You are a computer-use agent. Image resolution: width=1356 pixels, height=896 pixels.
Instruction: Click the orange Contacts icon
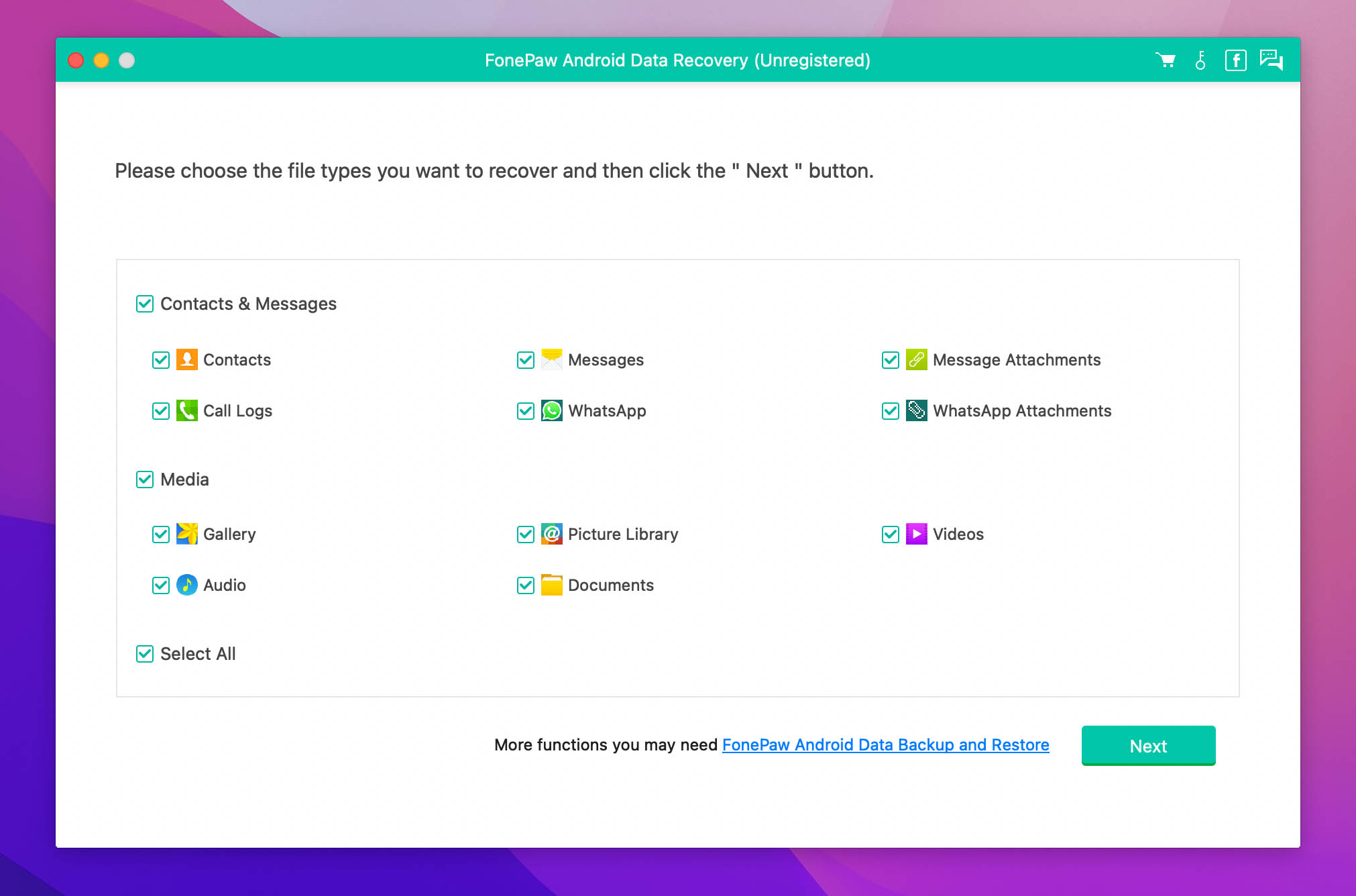click(187, 360)
